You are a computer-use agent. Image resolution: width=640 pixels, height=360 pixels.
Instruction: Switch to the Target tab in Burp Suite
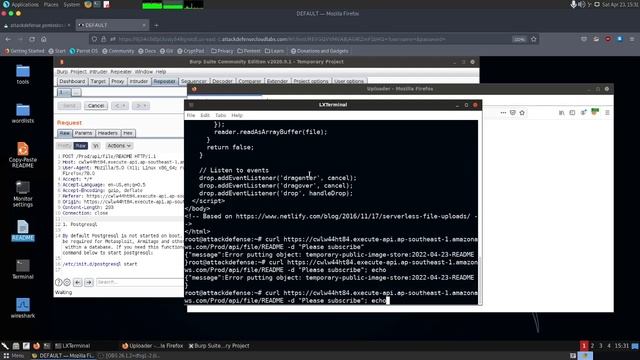(x=98, y=81)
